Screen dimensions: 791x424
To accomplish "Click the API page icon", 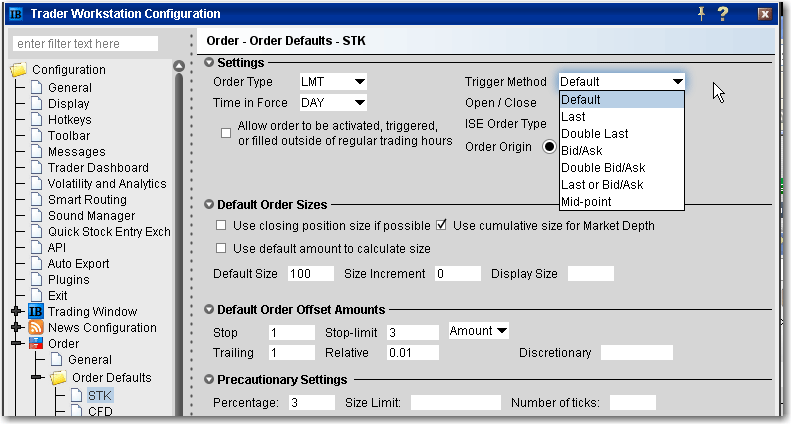I will pyautogui.click(x=36, y=247).
